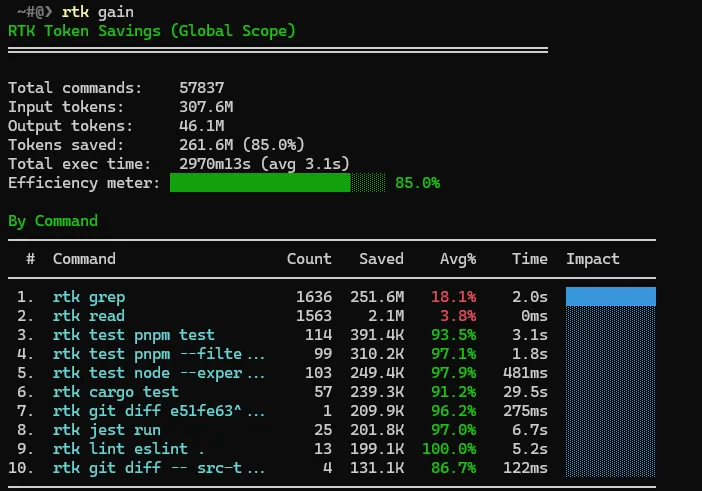The height and width of the screenshot is (491, 702).
Task: Click the 275ms time value
Action: click(x=526, y=411)
